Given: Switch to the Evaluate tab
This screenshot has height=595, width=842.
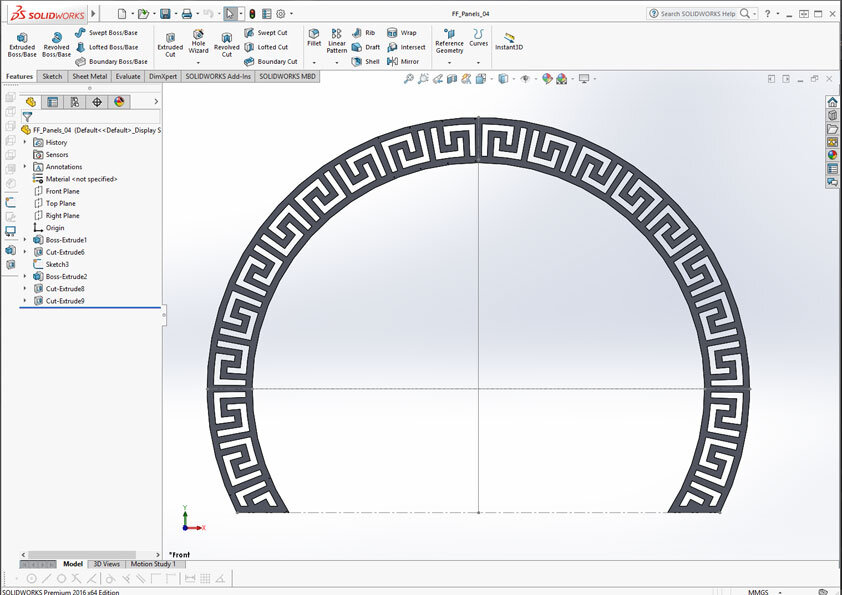Looking at the screenshot, I should click(128, 76).
